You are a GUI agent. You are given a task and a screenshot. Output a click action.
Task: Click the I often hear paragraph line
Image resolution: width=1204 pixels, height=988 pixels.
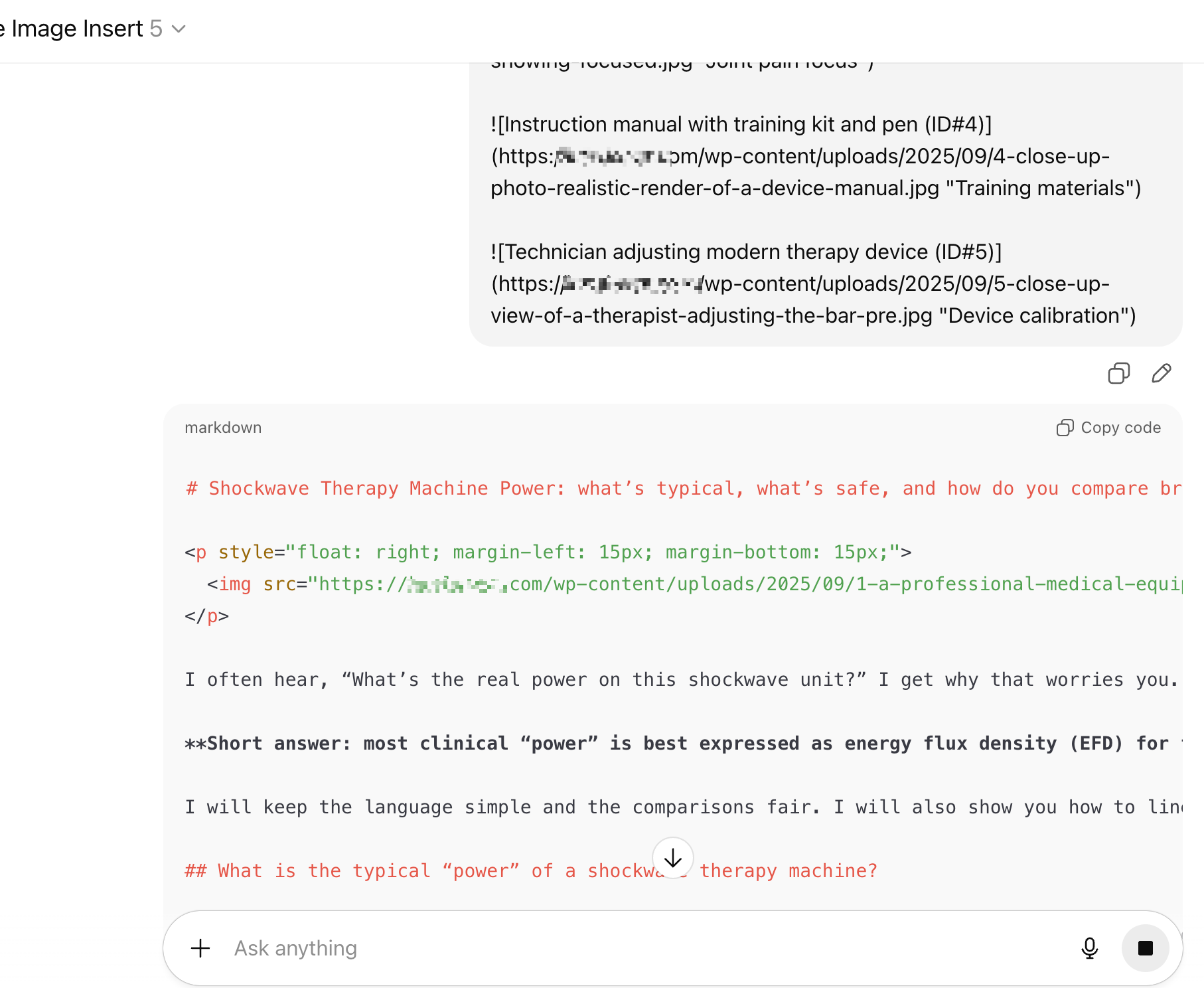click(x=684, y=680)
